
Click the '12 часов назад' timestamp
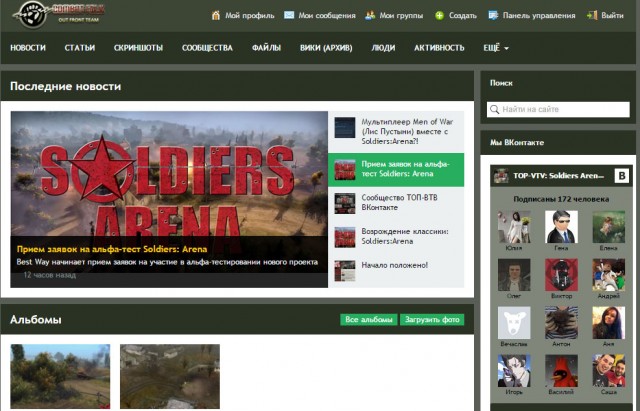49,275
